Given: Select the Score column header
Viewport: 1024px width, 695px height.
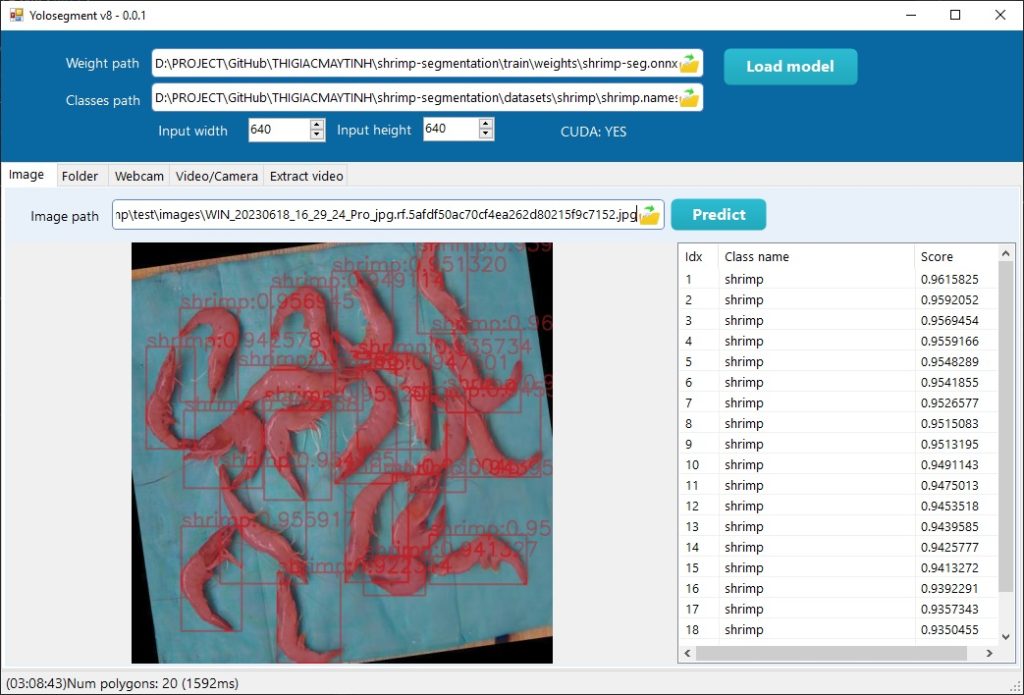Looking at the screenshot, I should click(935, 256).
